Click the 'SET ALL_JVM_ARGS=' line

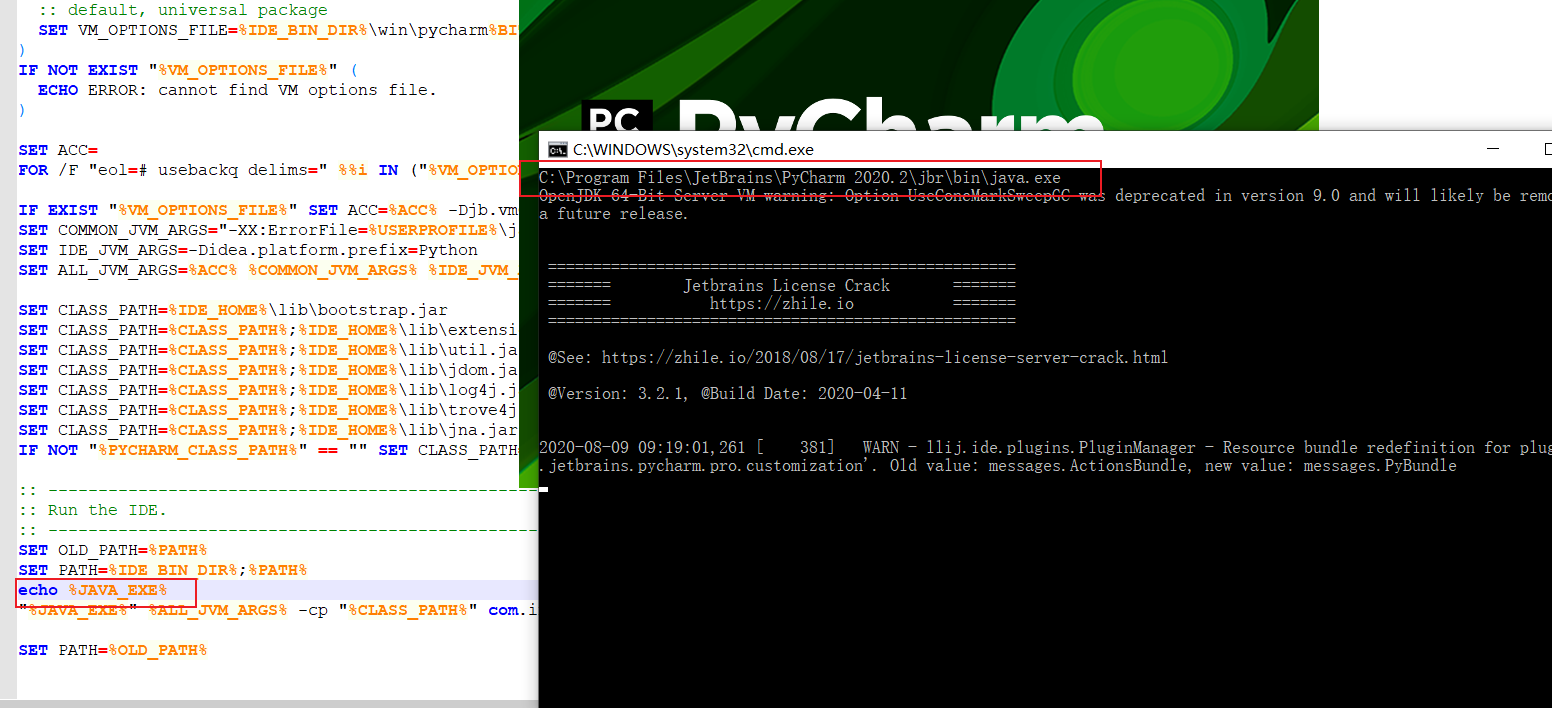click(268, 270)
